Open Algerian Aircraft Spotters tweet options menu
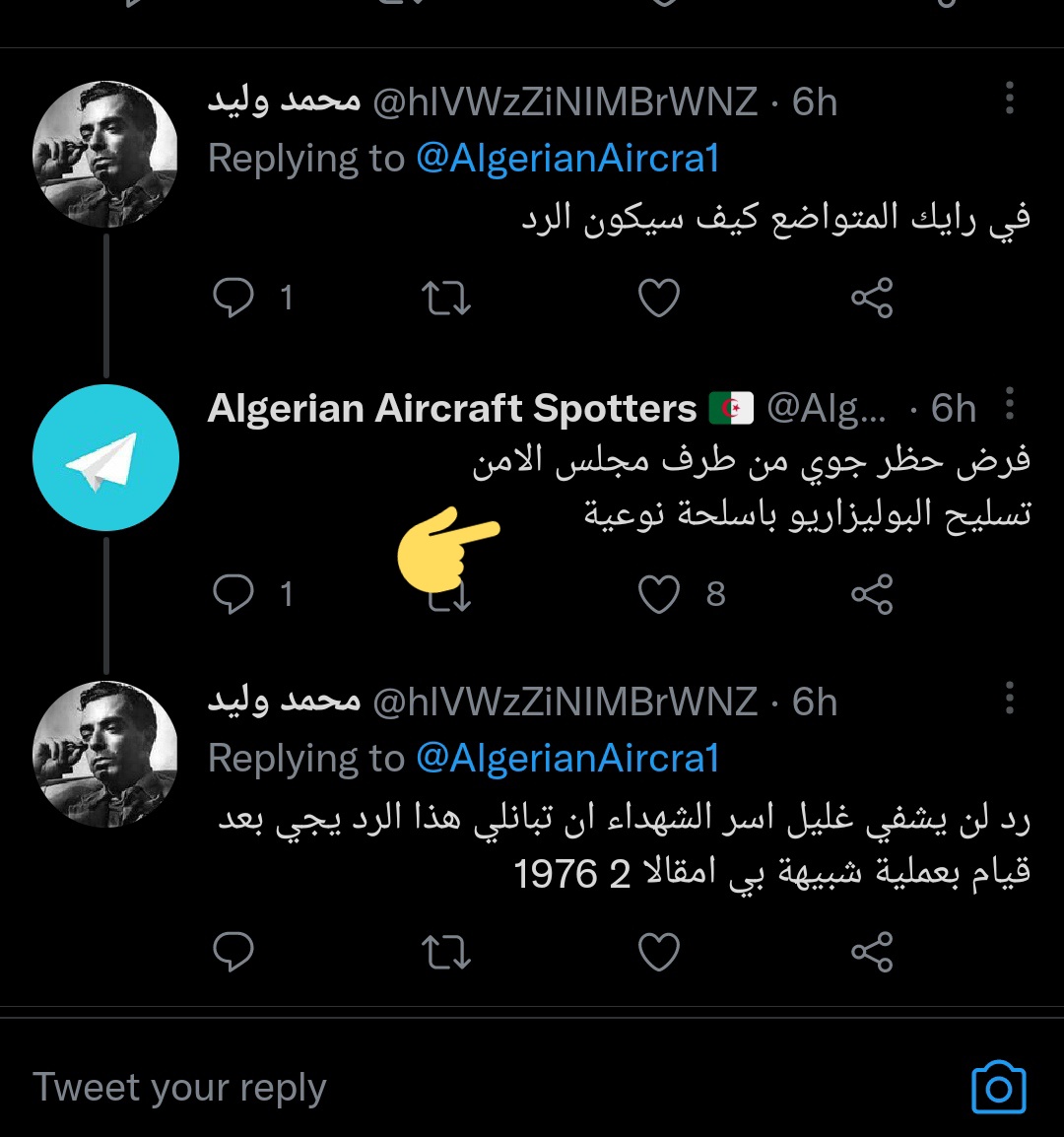1064x1137 pixels. (1009, 404)
